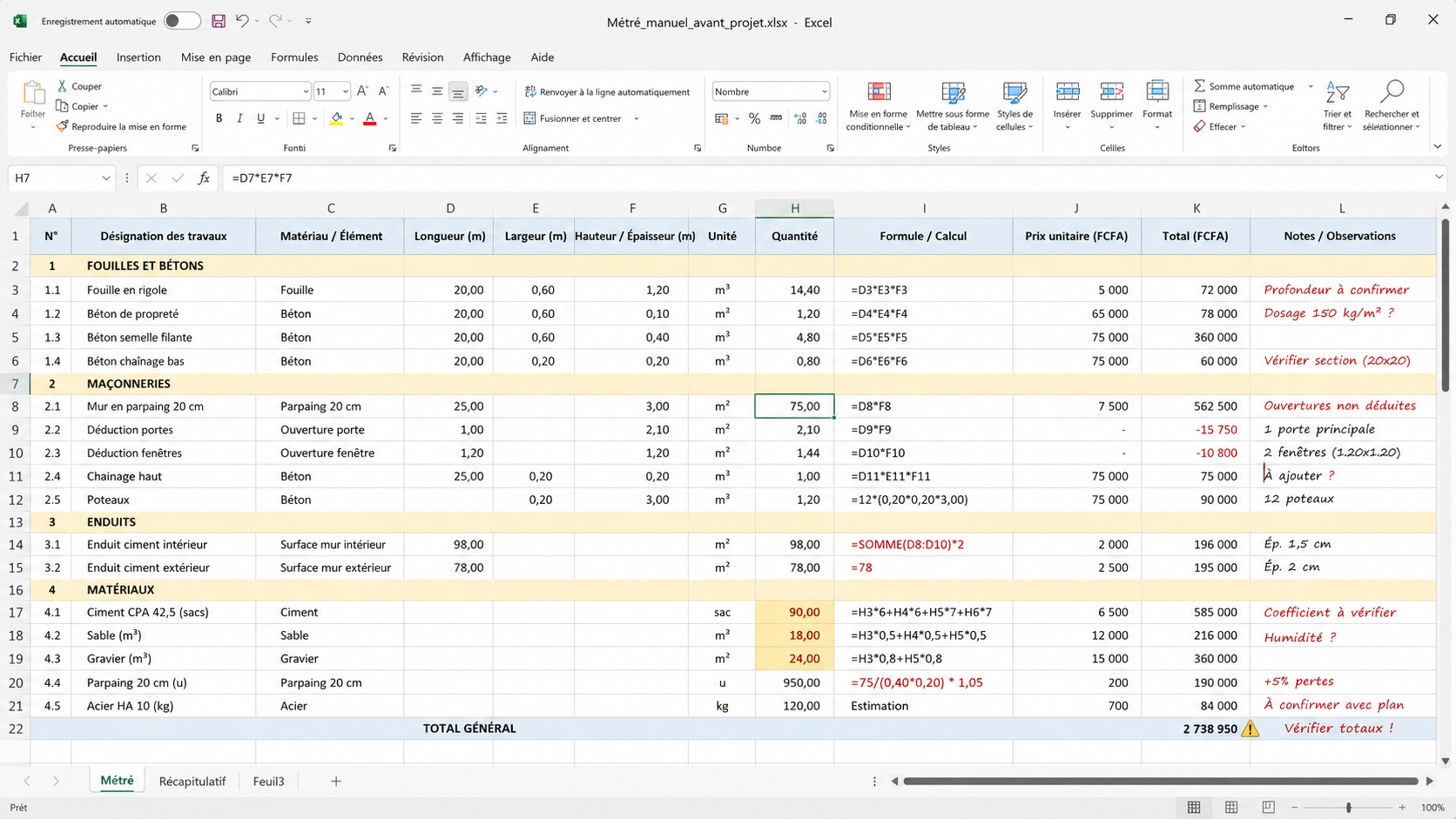
Task: Undo the last action
Action: 242,21
